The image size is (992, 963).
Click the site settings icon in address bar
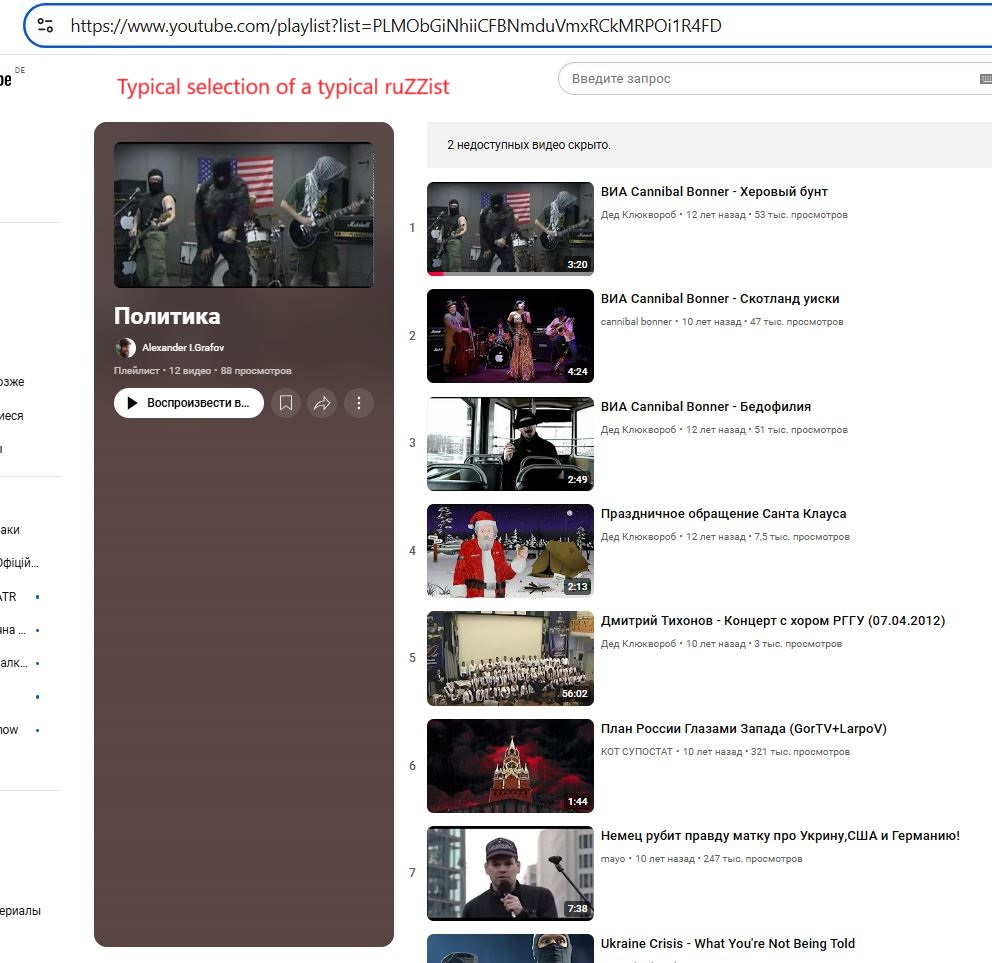(45, 25)
